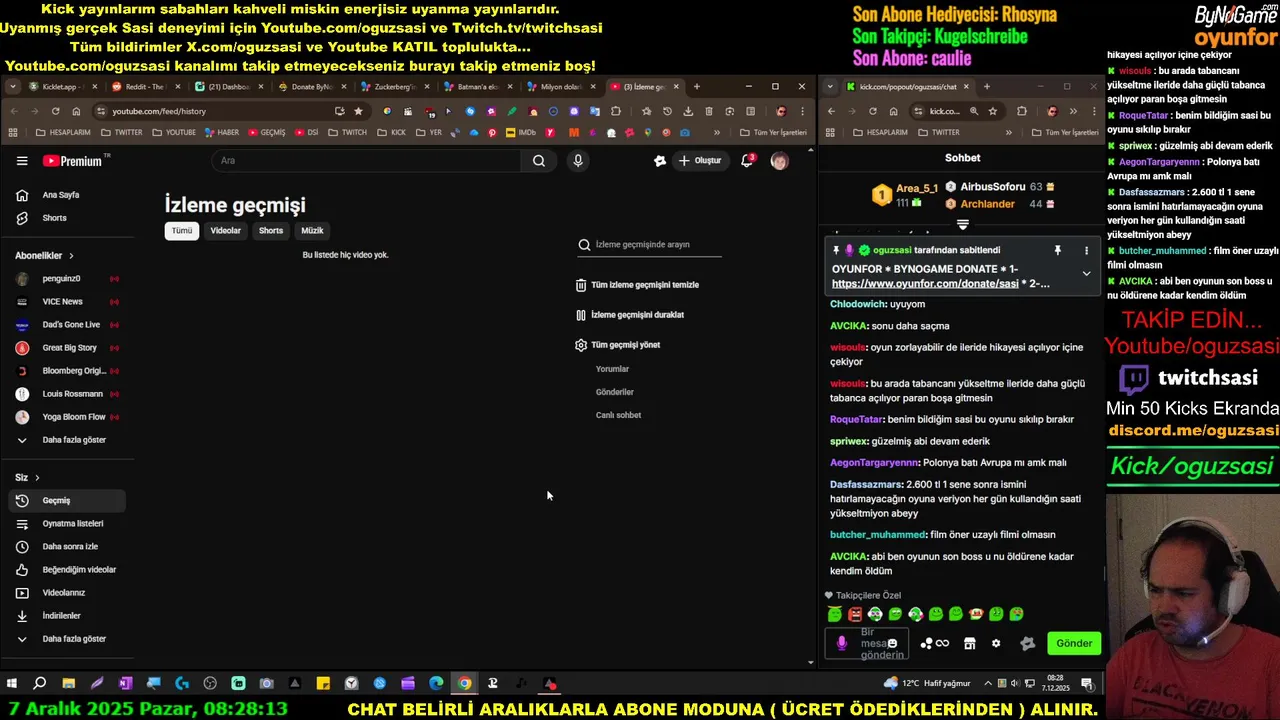Screen dimensions: 1280x720
Task: Click trash icon to clear all watch history
Action: [x=581, y=285]
